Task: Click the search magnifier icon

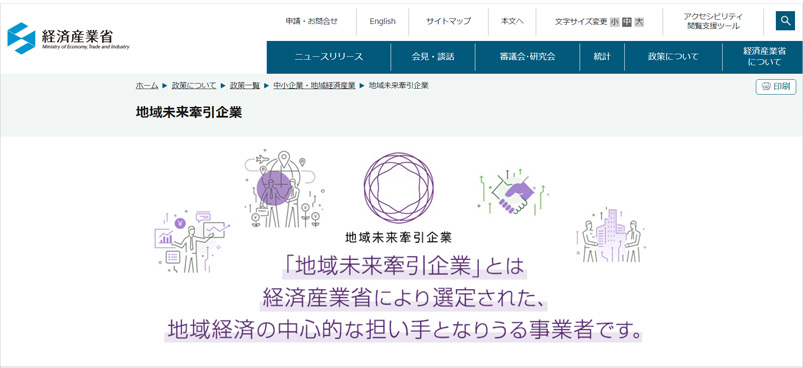Action: pyautogui.click(x=785, y=21)
